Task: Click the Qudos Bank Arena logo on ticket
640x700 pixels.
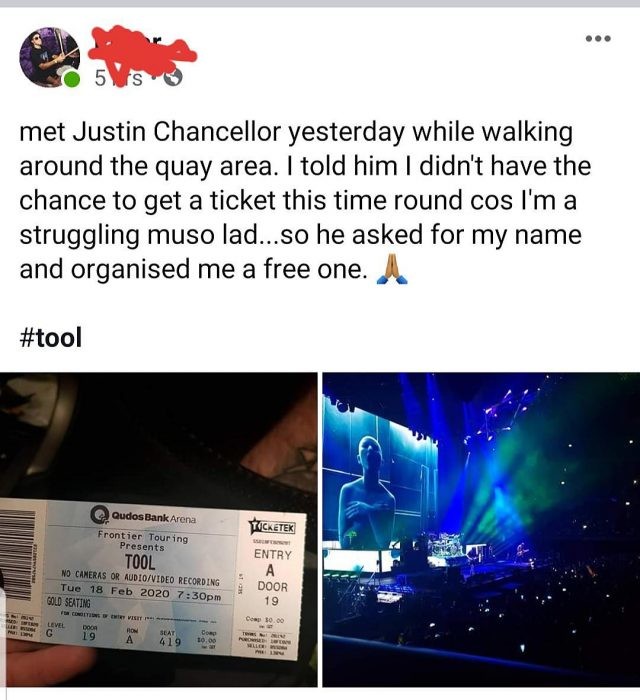Action: click(144, 516)
